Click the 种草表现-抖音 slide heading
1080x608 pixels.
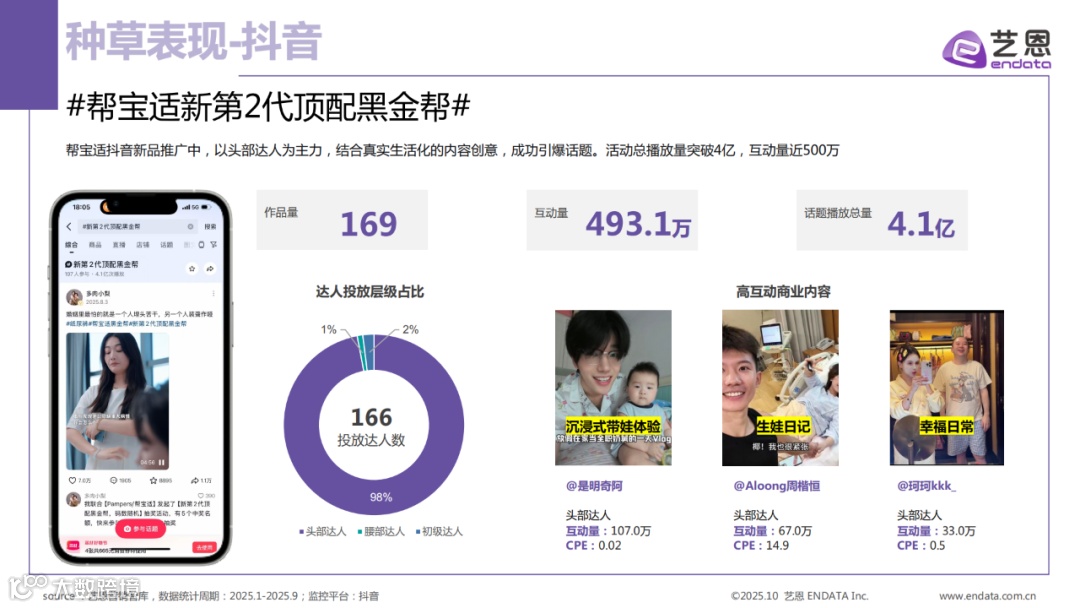[193, 41]
